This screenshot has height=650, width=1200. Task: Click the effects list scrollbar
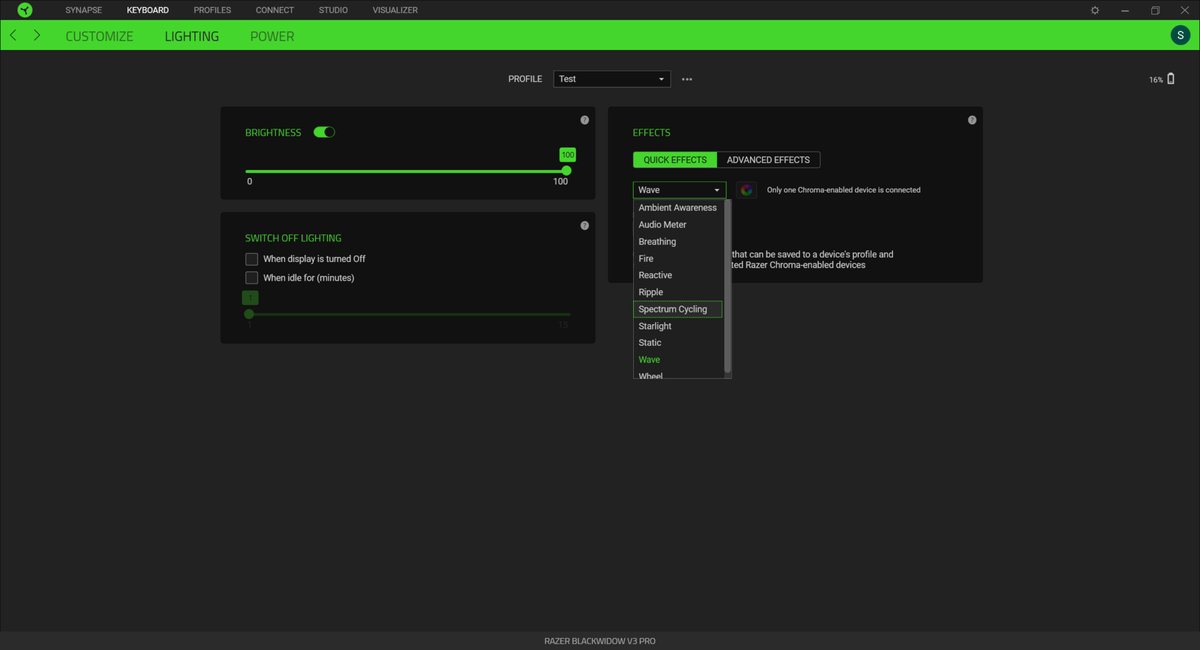[728, 286]
